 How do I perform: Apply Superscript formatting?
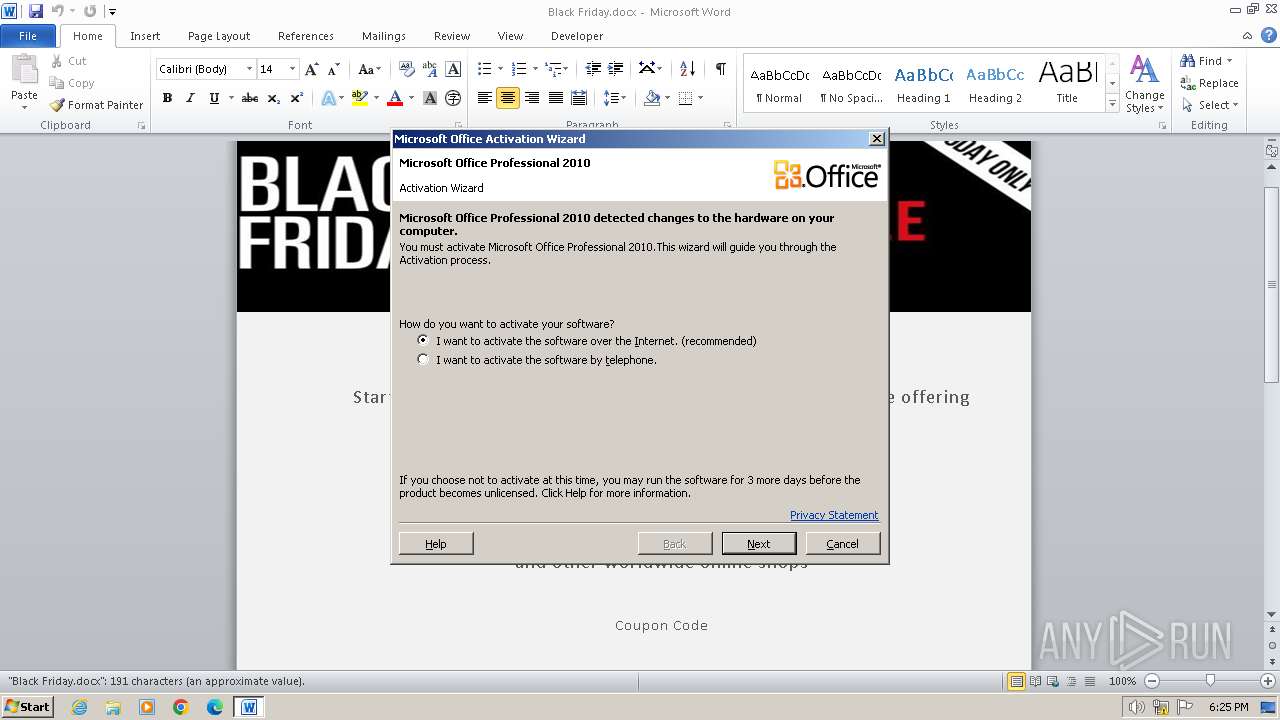(297, 98)
